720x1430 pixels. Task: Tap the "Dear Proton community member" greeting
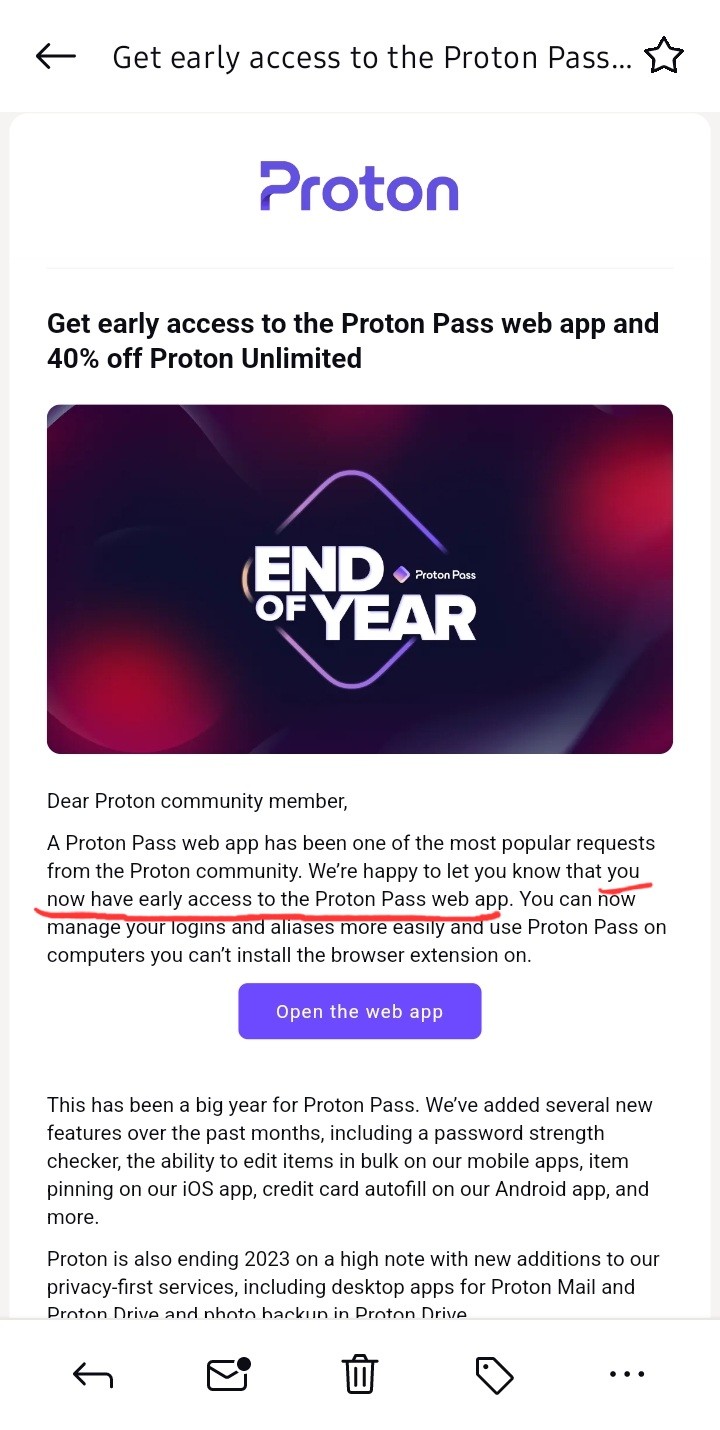point(197,801)
